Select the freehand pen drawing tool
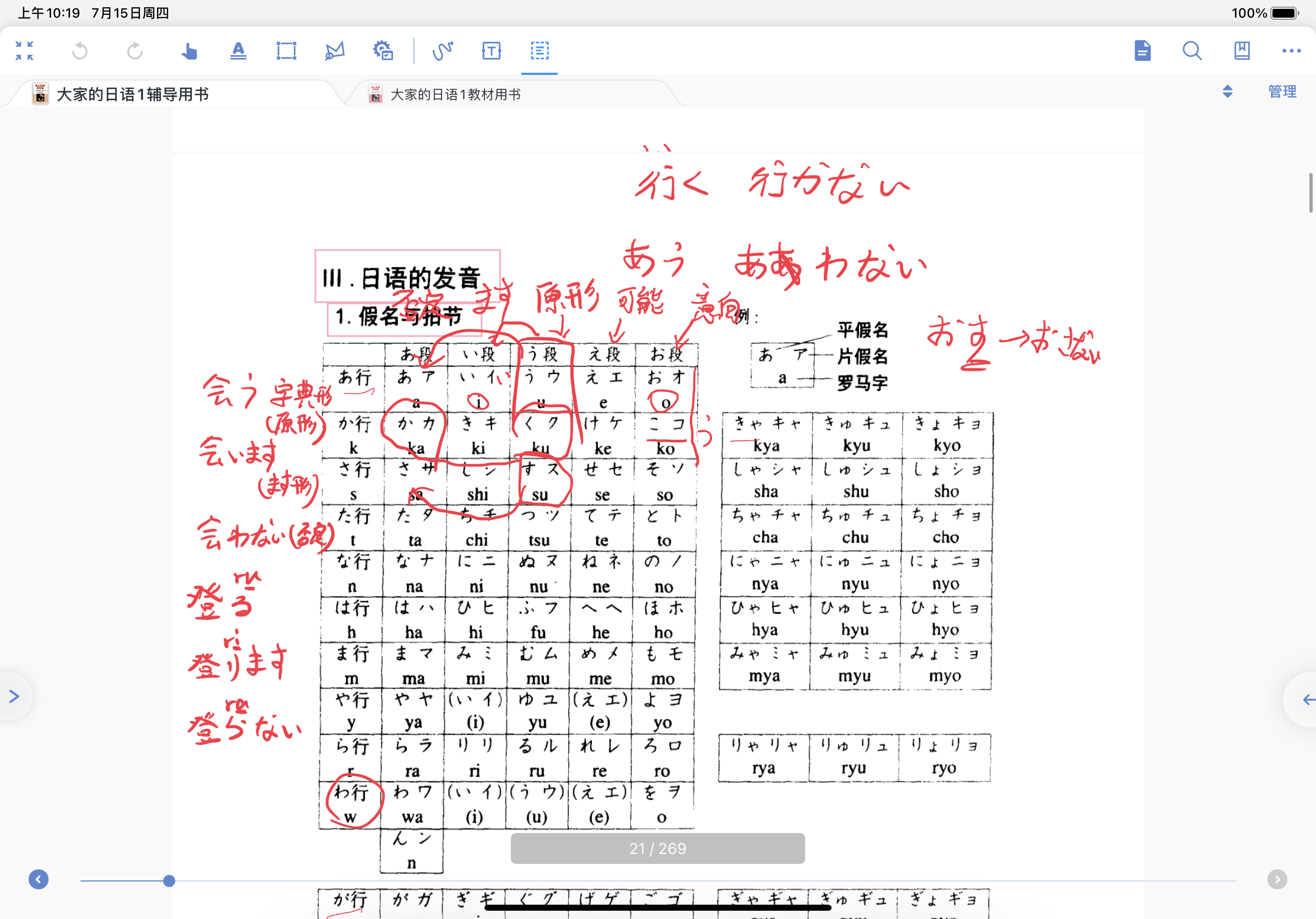This screenshot has width=1316, height=919. [443, 51]
